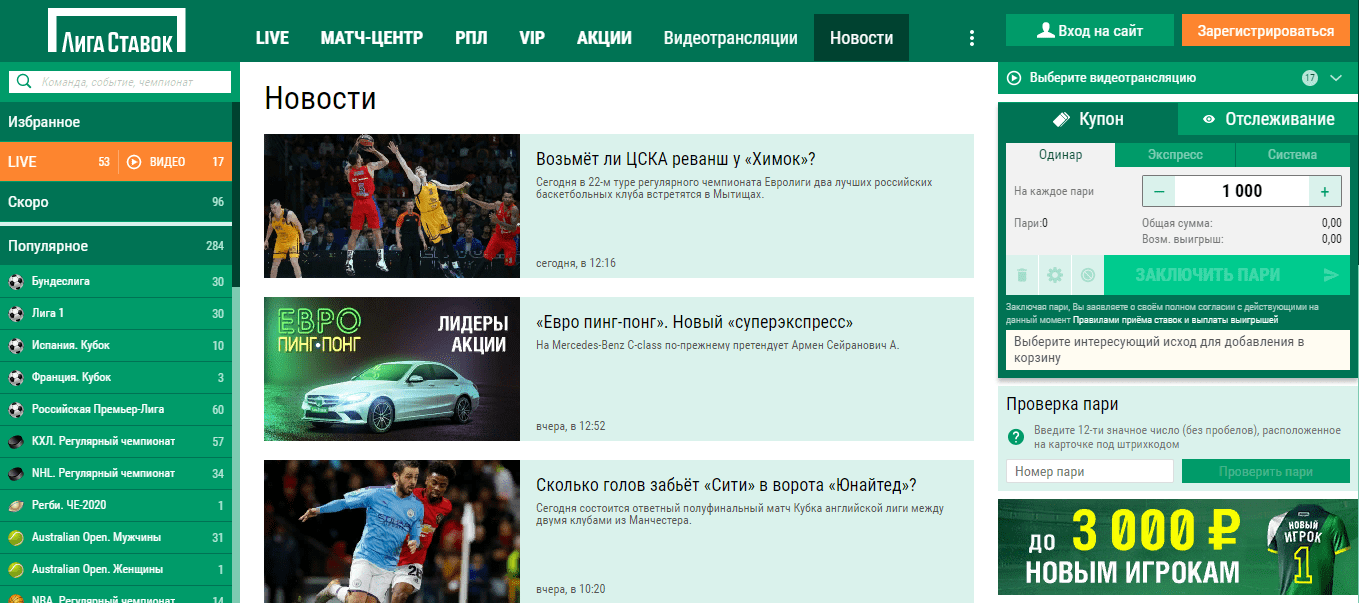Expand the video broadcast chevron

pyautogui.click(x=1335, y=77)
